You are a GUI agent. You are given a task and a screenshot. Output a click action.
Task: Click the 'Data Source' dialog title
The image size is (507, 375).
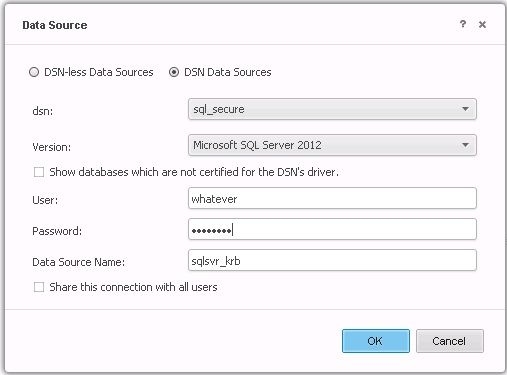click(55, 25)
